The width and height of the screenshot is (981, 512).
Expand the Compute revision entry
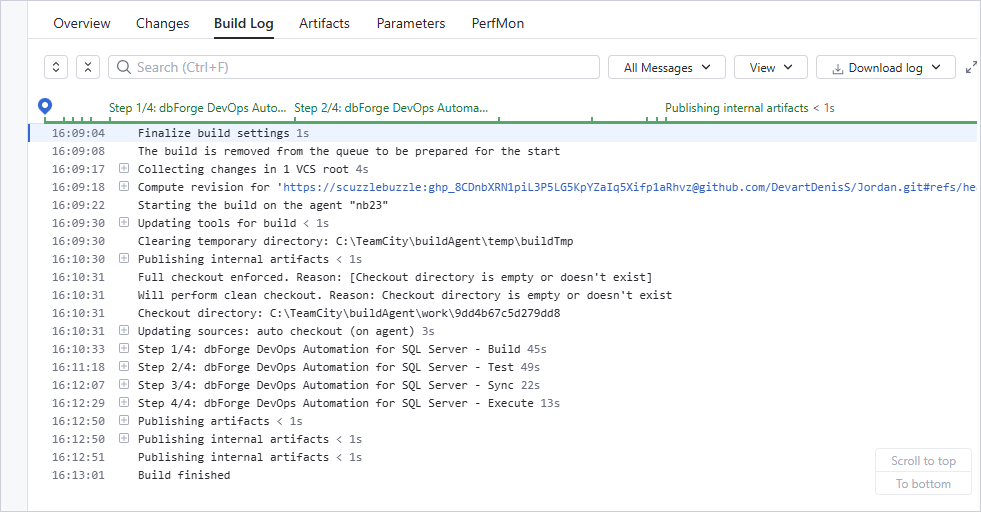tap(124, 187)
